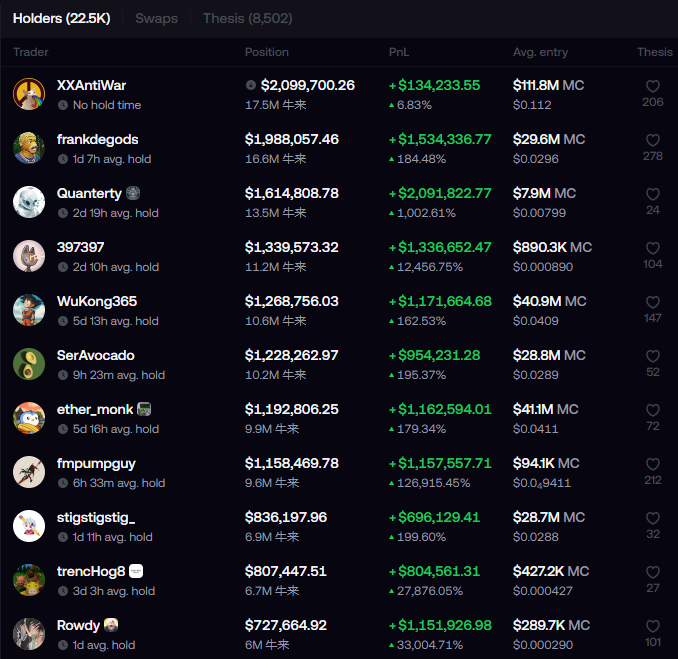Switch to the Holders (22.5K) tab
Viewport: 678px width, 659px height.
click(x=61, y=18)
